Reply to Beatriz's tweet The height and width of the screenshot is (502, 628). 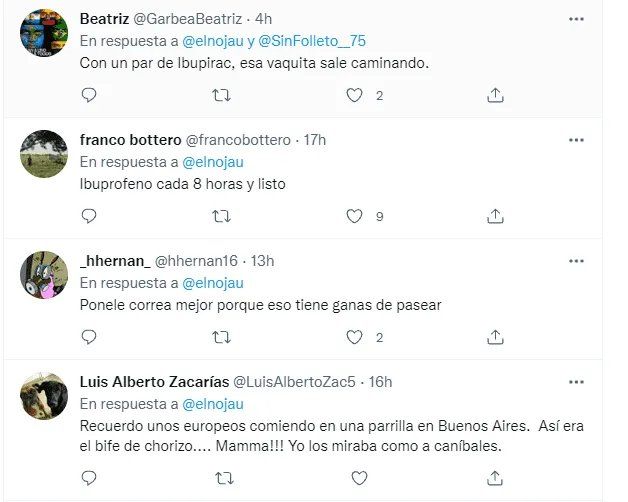(89, 95)
